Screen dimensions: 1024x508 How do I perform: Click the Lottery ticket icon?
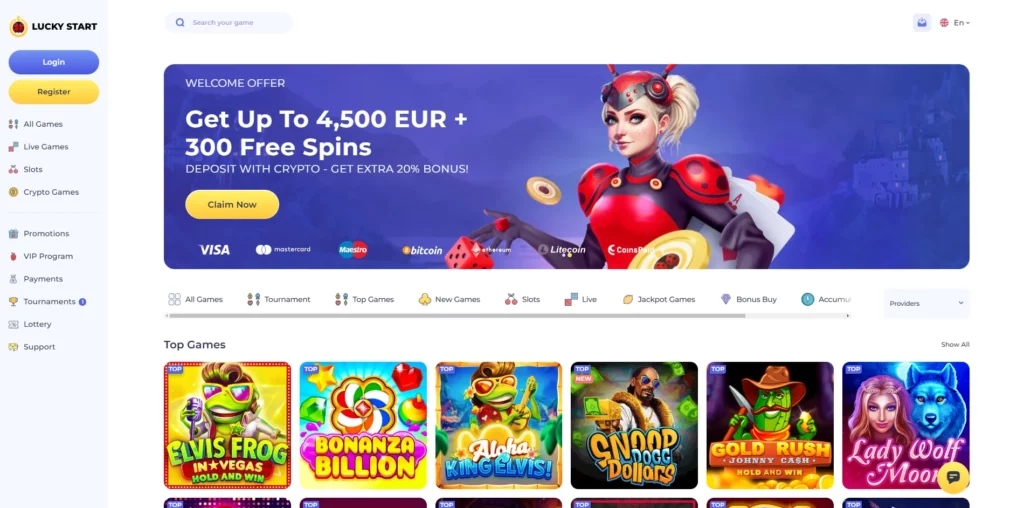[x=13, y=325]
